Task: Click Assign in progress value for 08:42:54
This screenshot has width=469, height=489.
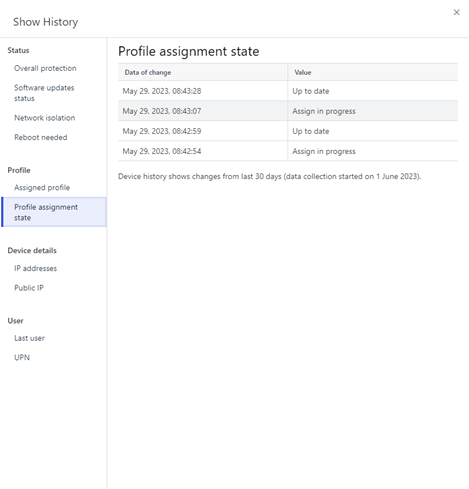Action: (x=373, y=151)
